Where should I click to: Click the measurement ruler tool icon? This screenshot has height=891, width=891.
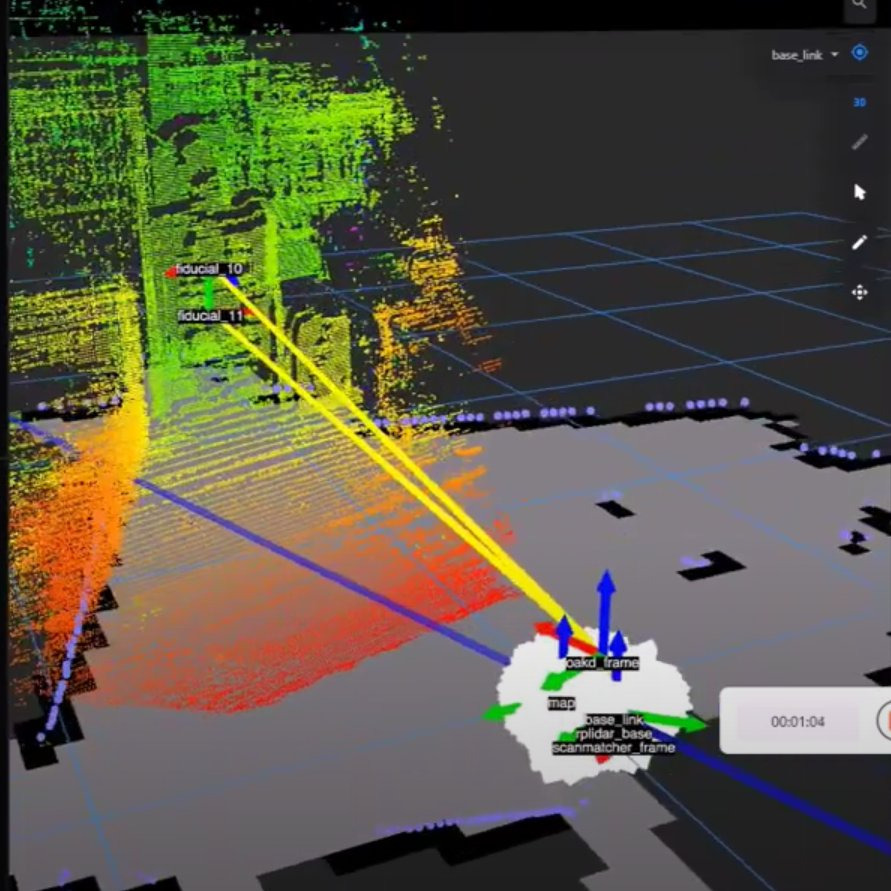pos(860,140)
